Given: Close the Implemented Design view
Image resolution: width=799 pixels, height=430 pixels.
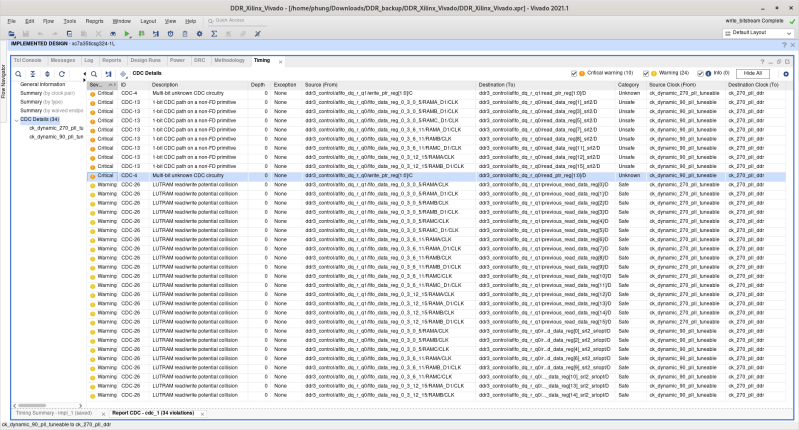Looking at the screenshot, I should (792, 45).
